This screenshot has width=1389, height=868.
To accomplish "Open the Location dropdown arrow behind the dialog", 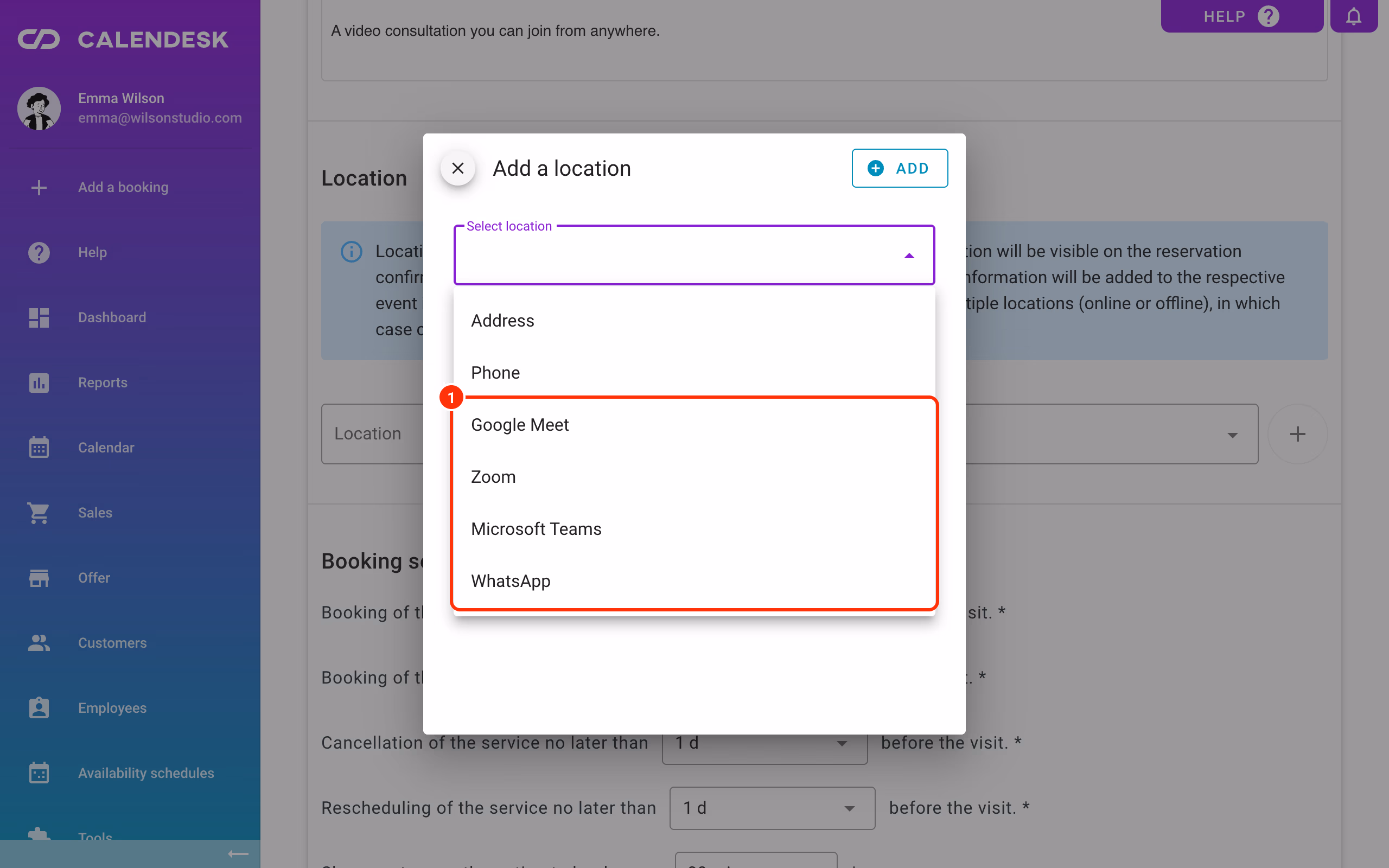I will 1232,435.
